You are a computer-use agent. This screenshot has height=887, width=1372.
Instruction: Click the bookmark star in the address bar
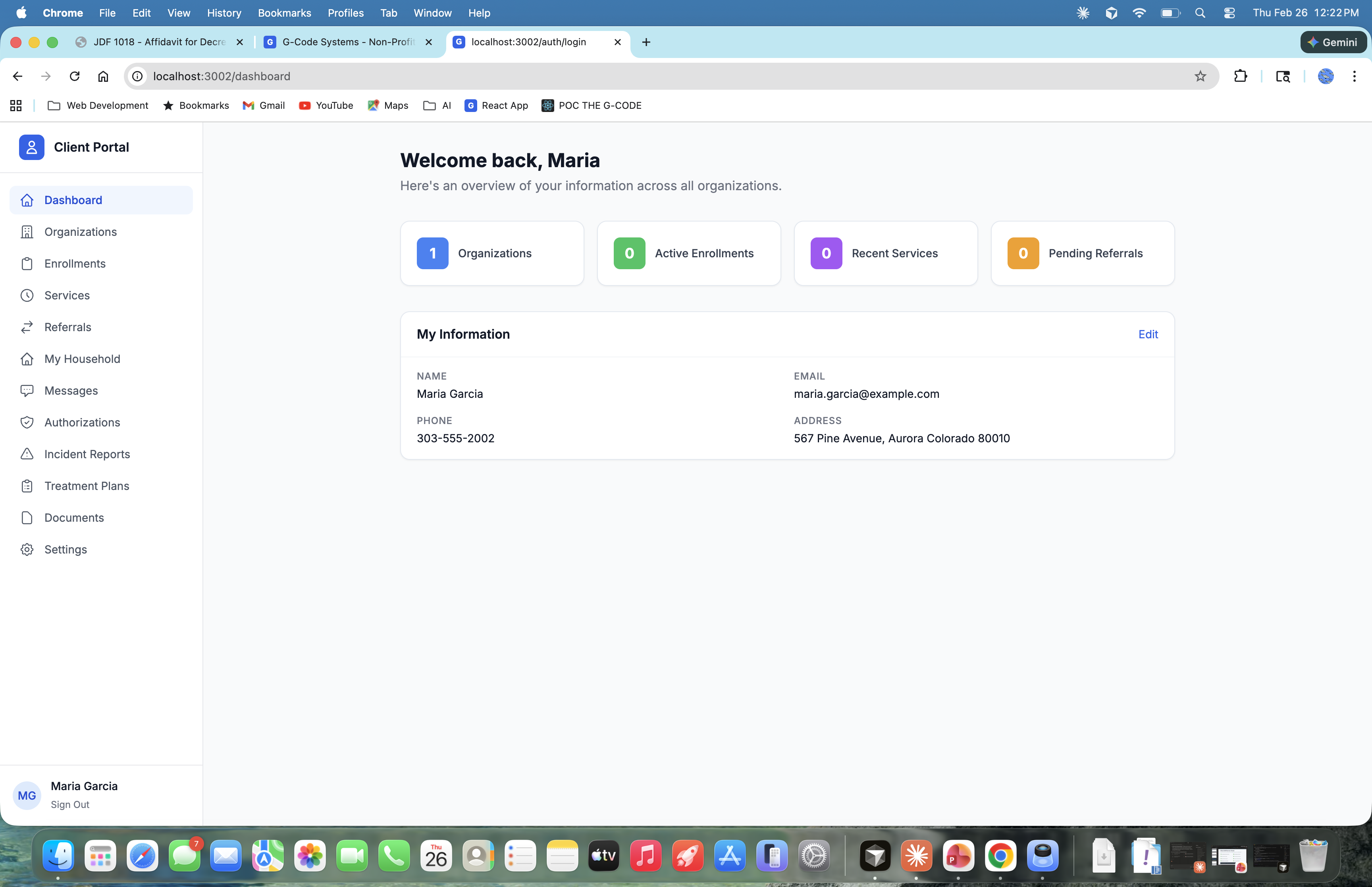click(x=1200, y=76)
